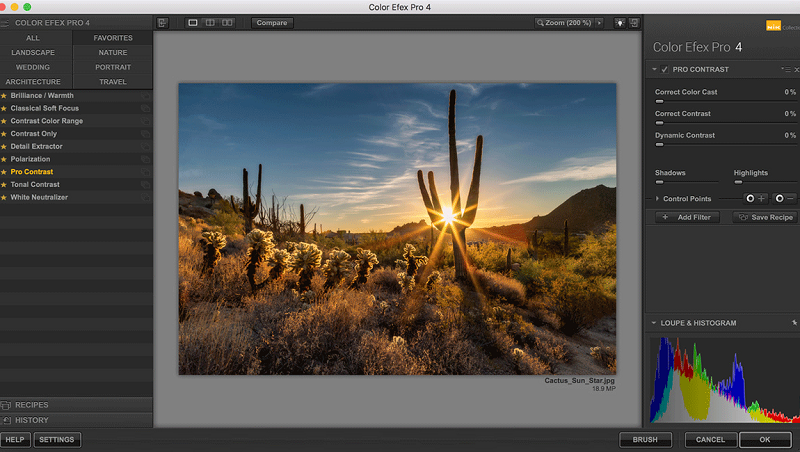
Task: Click the lightbulb background color icon
Action: (x=619, y=22)
